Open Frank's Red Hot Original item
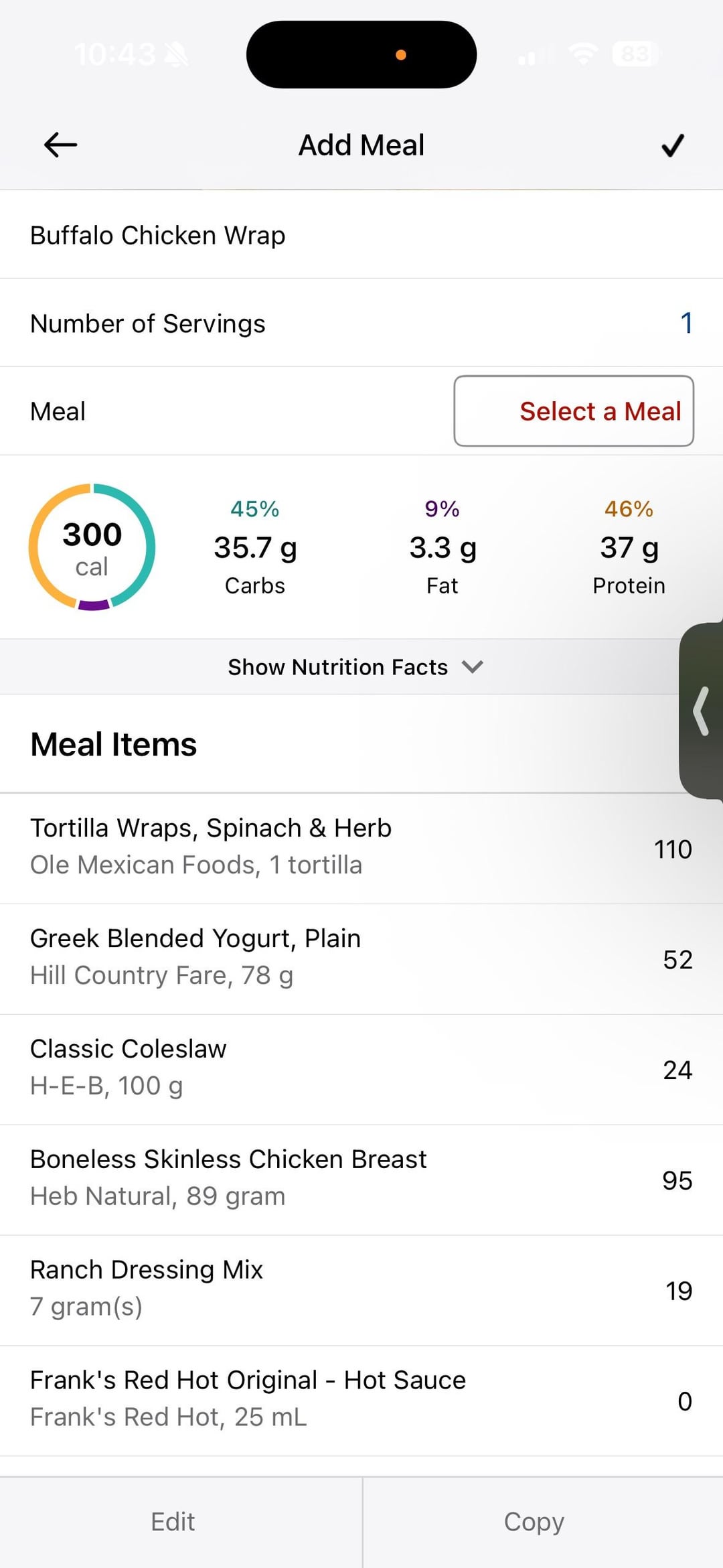This screenshot has height=1568, width=723. [x=361, y=1400]
